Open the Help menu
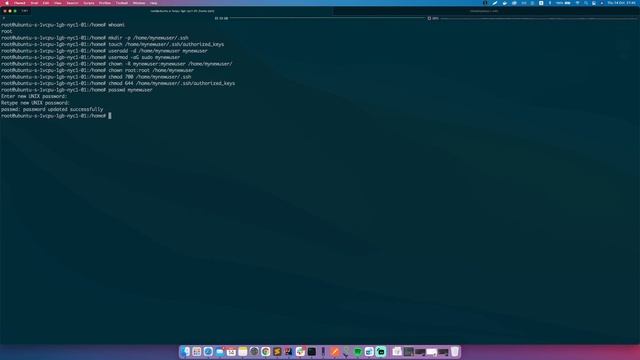 tap(153, 3)
